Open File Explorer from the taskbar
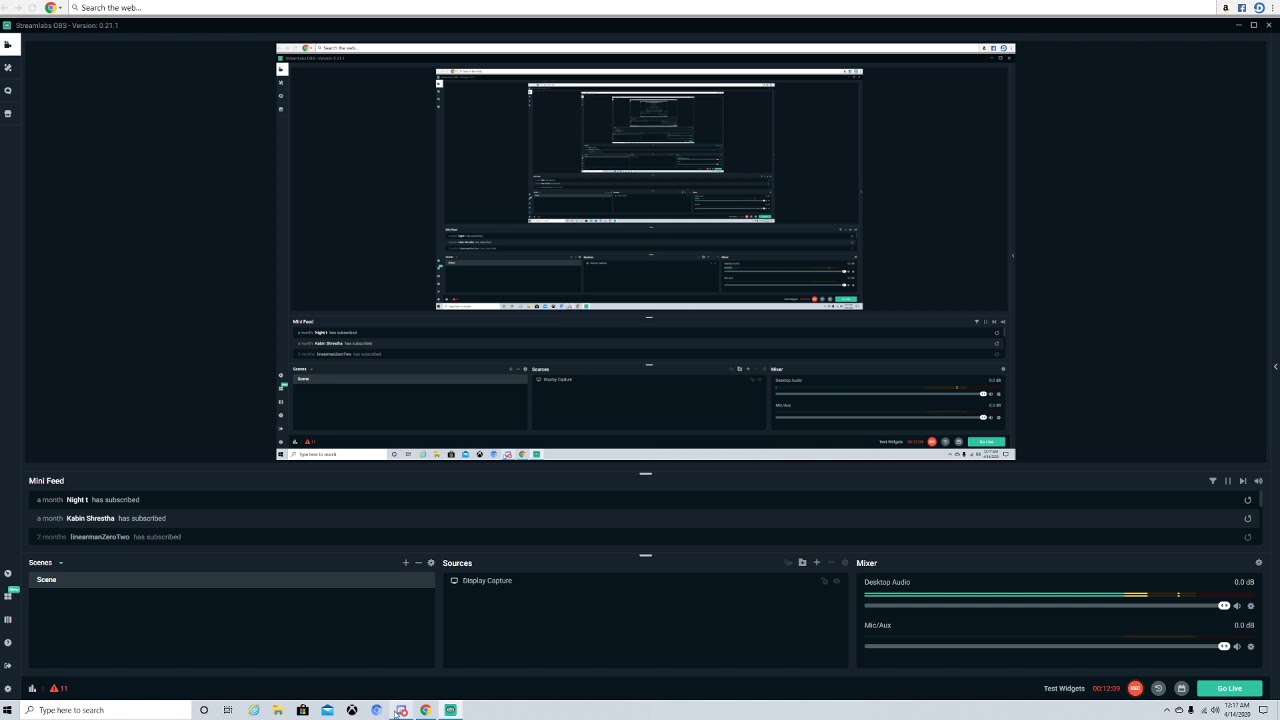Image resolution: width=1280 pixels, height=720 pixels. 278,710
